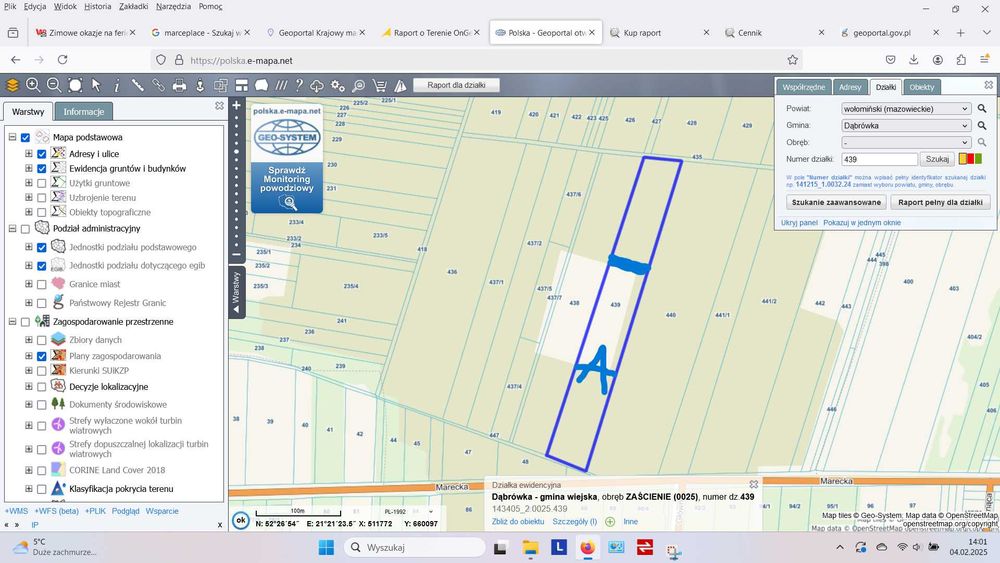Activate the info identify tool
Viewport: 1000px width, 563px height.
pos(117,85)
